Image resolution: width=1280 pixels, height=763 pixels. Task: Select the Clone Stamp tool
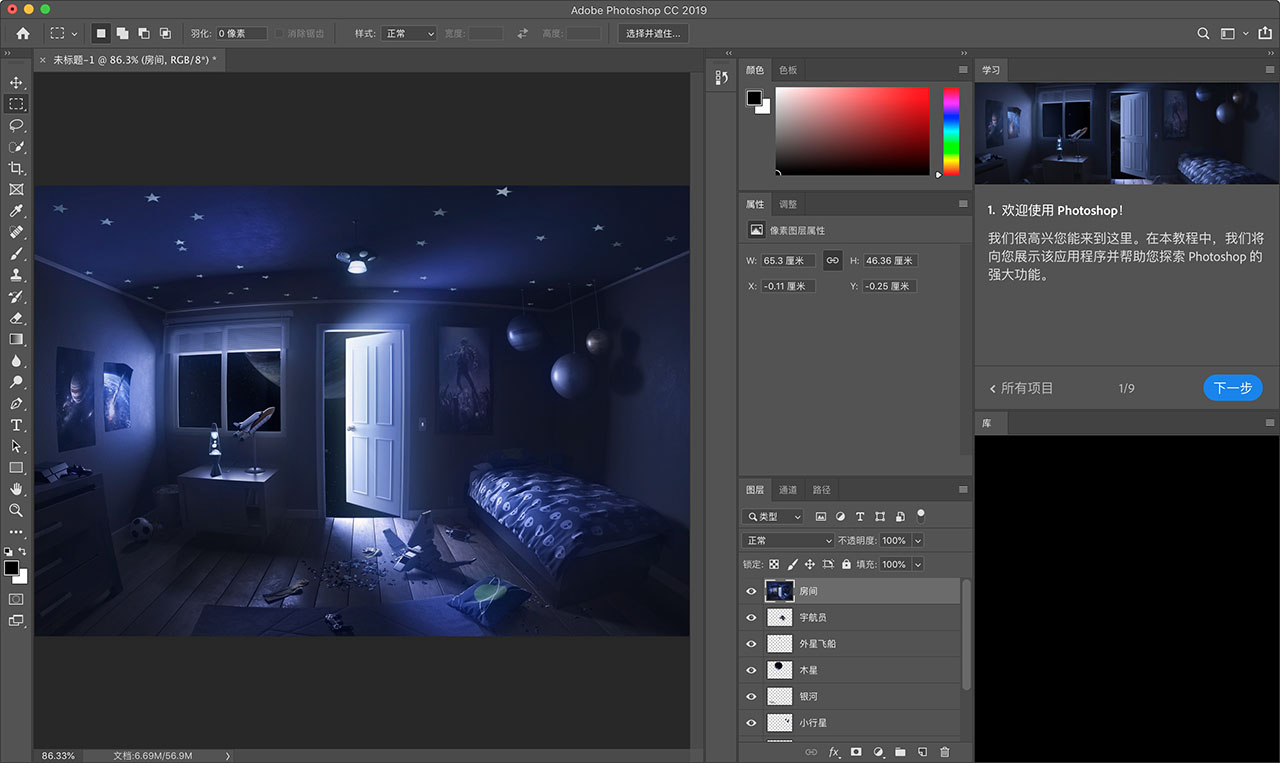(16, 275)
